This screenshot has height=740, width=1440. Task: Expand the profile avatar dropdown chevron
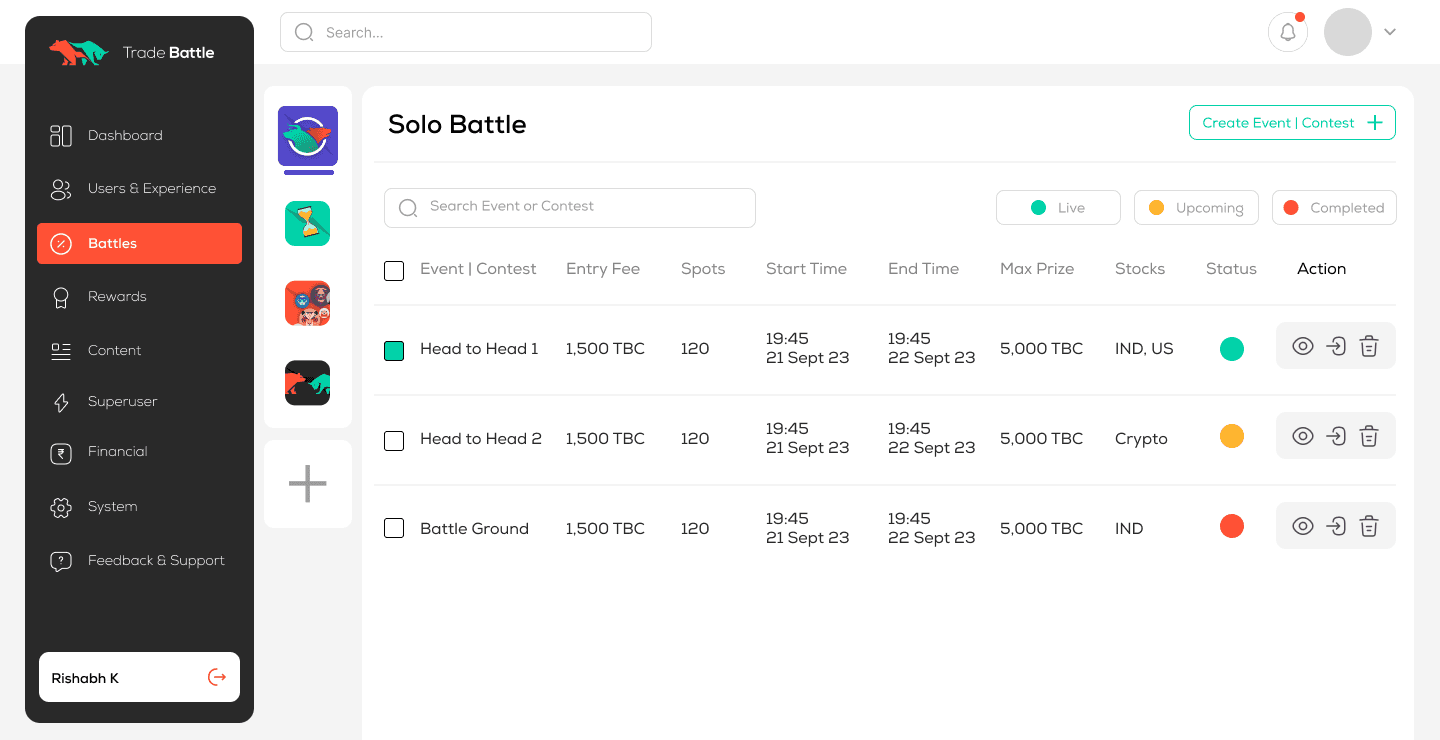(x=1390, y=32)
